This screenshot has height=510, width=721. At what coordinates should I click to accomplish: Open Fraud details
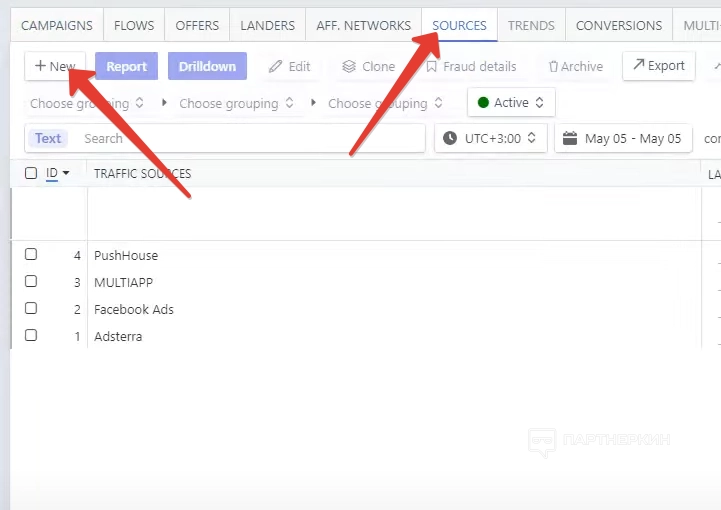pos(471,67)
